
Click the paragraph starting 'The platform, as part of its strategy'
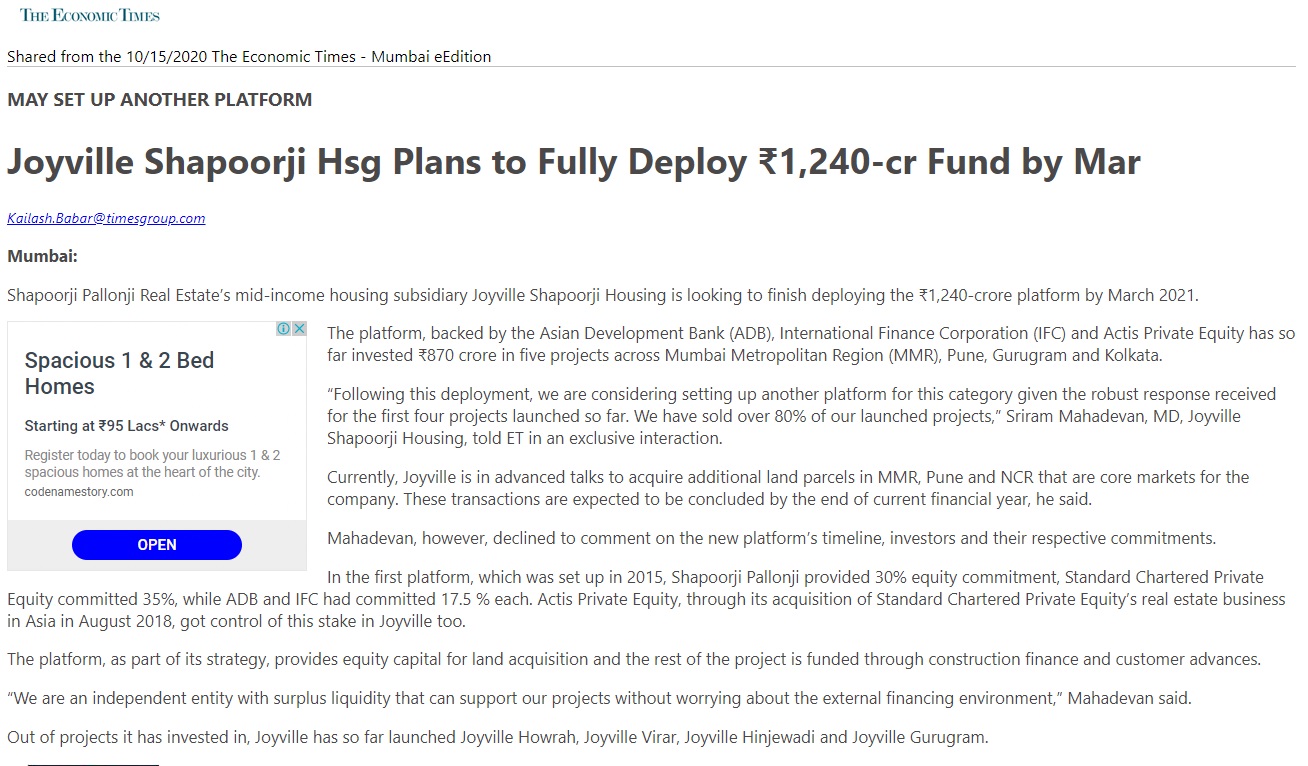[634, 659]
